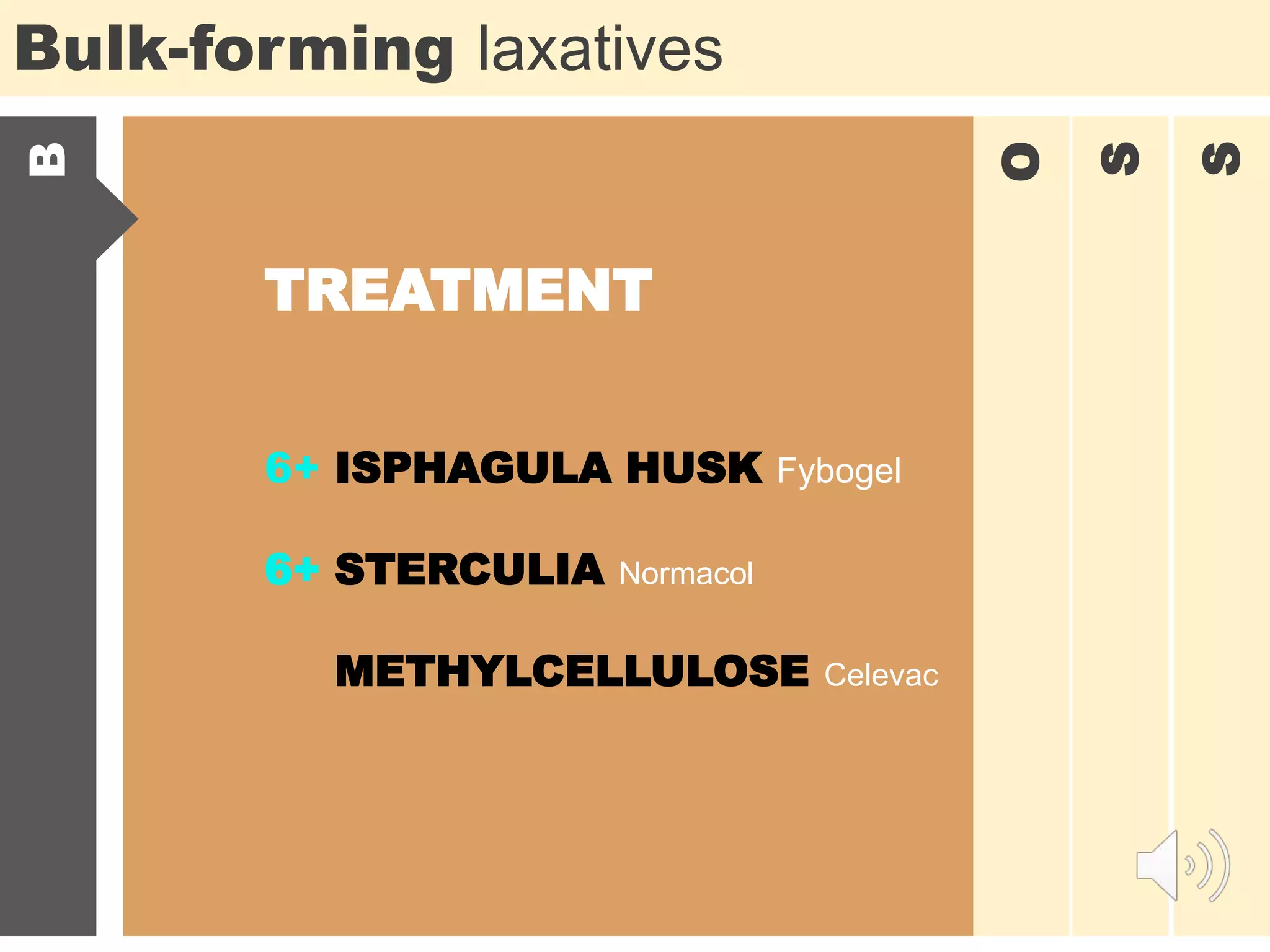
Task: Click the Normacol brand name
Action: tap(686, 573)
